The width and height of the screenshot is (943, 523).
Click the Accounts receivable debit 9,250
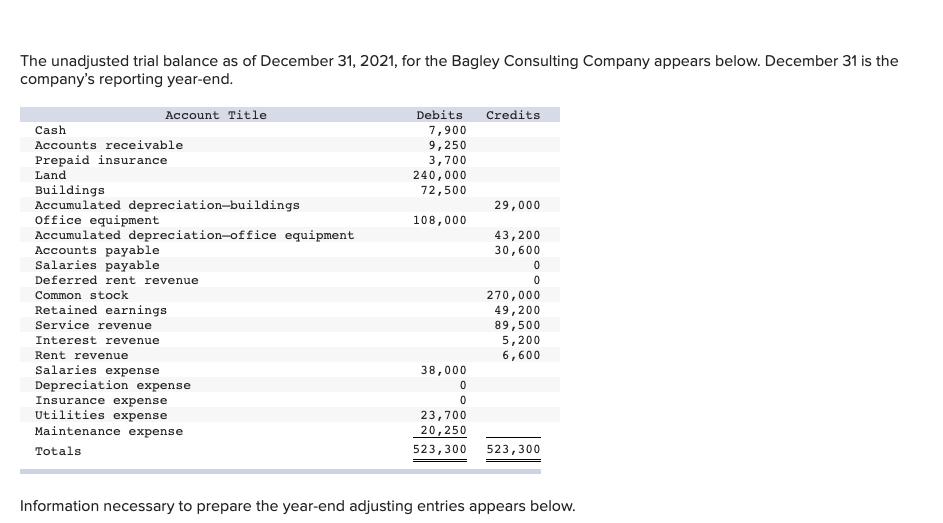point(447,145)
